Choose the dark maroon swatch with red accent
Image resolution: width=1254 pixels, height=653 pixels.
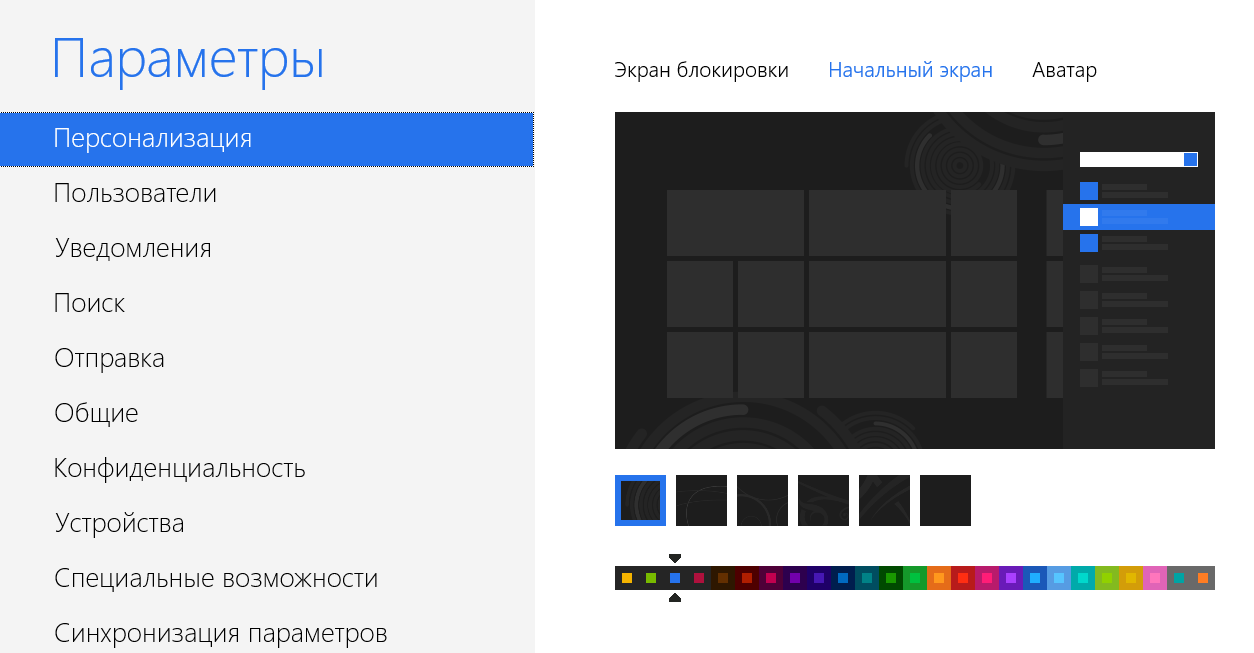747,578
